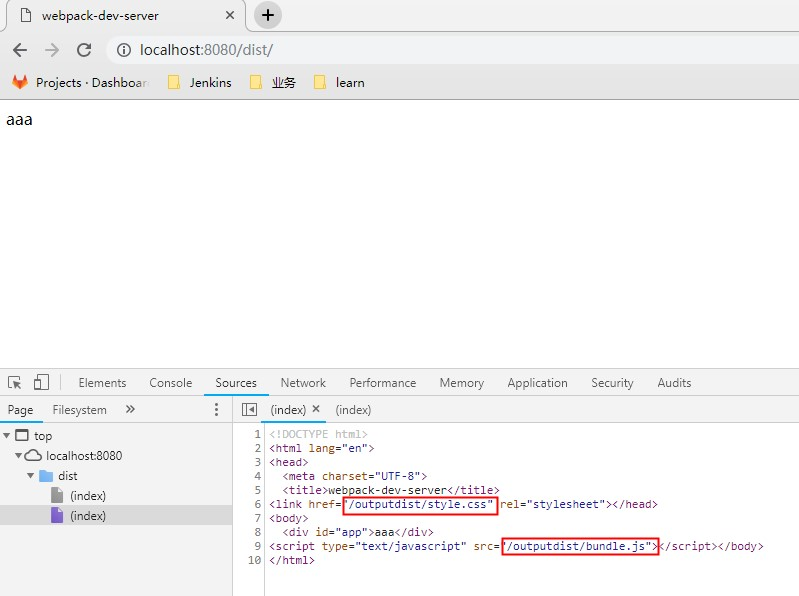
Task: Open the purple (index) file under dist
Action: pyautogui.click(x=88, y=516)
